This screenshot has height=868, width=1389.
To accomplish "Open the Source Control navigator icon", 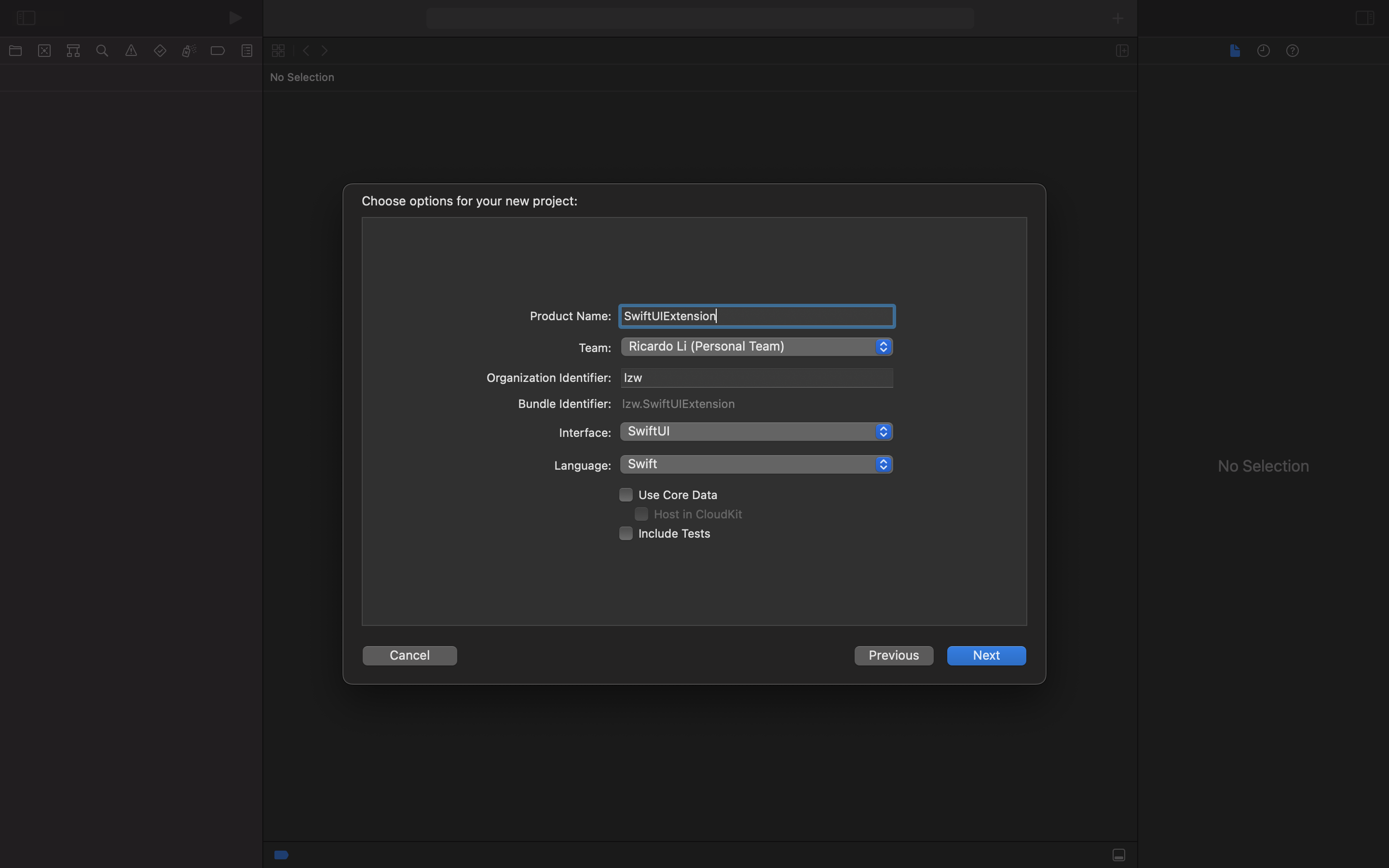I will click(x=44, y=51).
